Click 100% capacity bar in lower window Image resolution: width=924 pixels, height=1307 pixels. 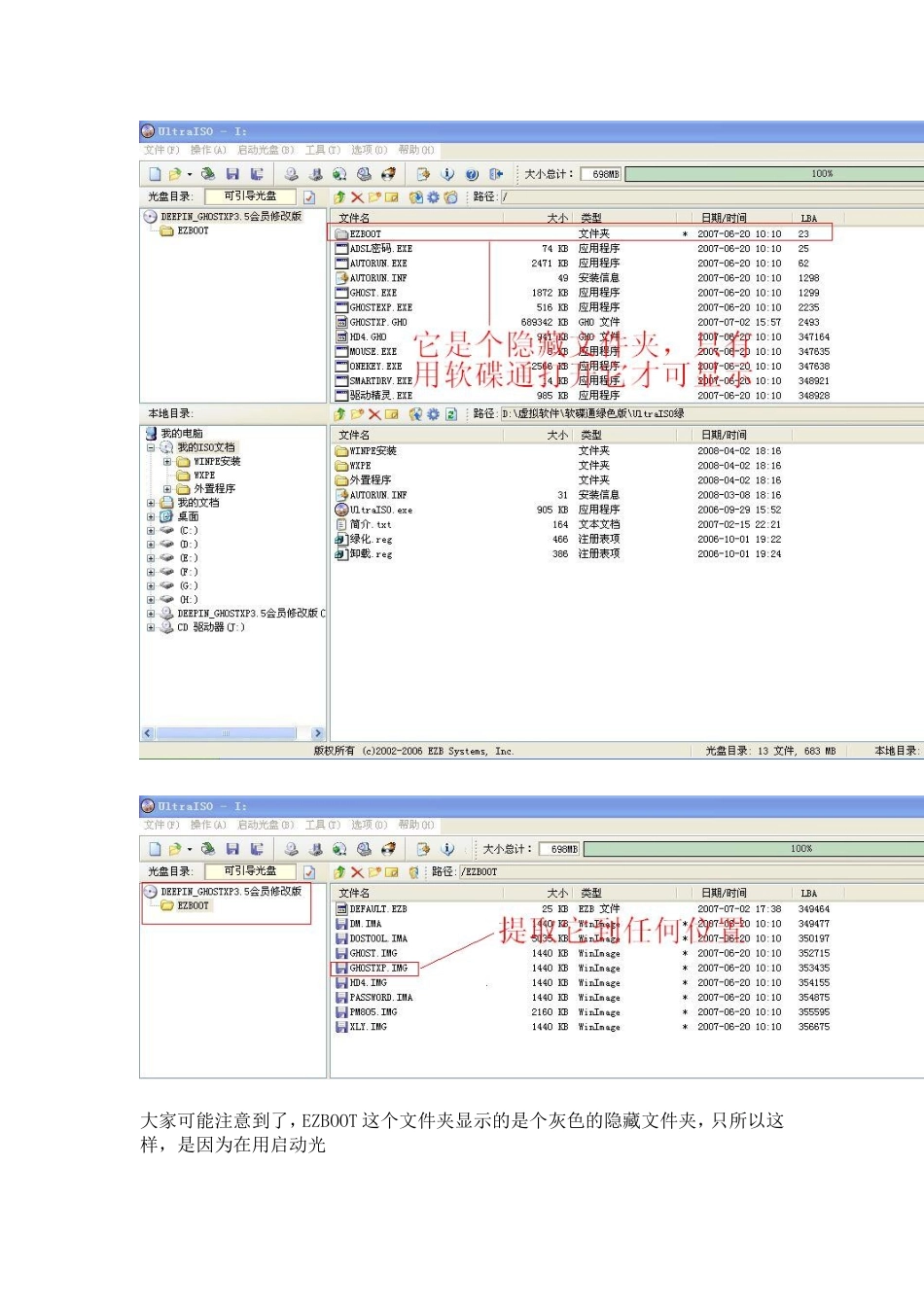753,849
